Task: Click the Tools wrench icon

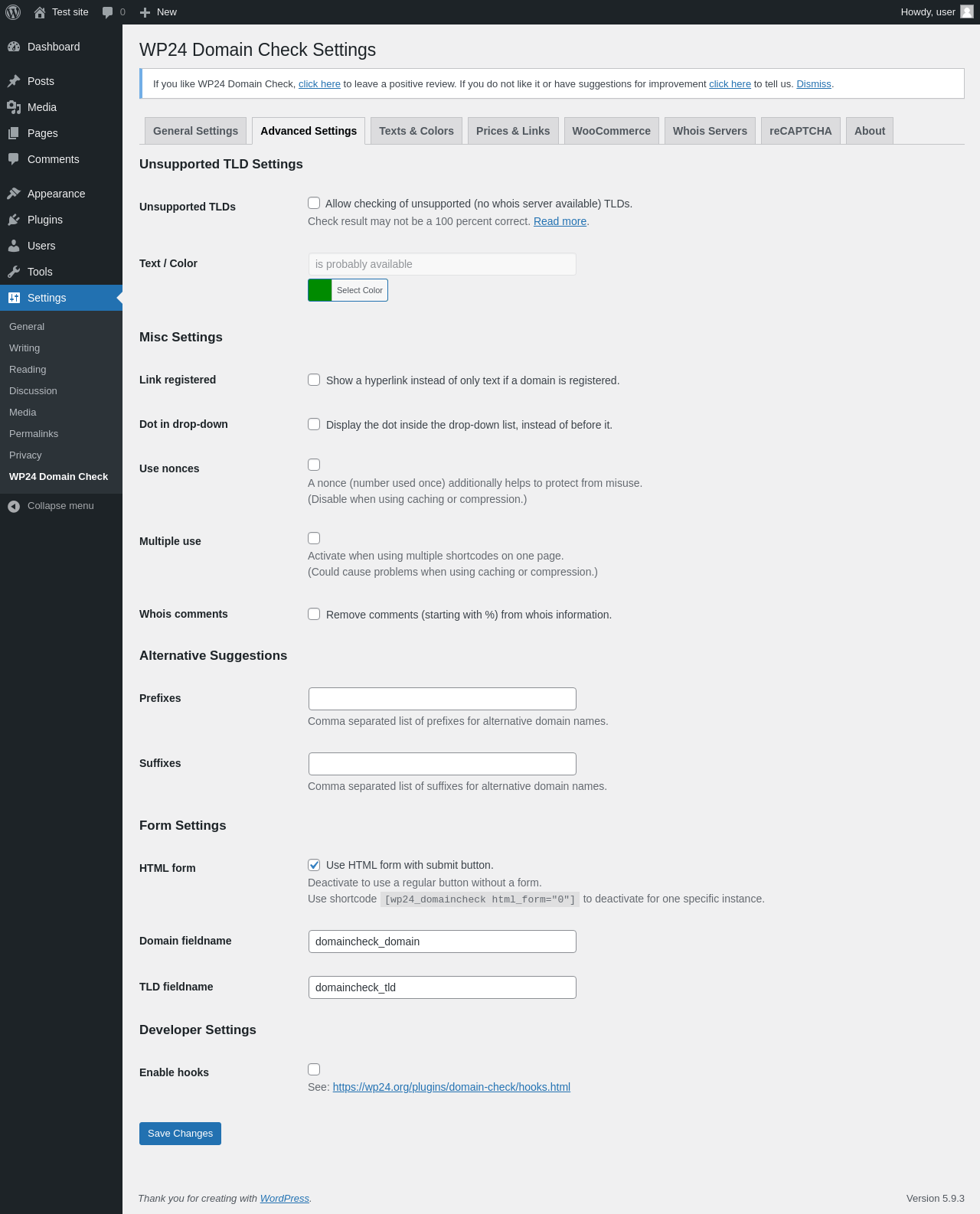Action: pyautogui.click(x=14, y=272)
